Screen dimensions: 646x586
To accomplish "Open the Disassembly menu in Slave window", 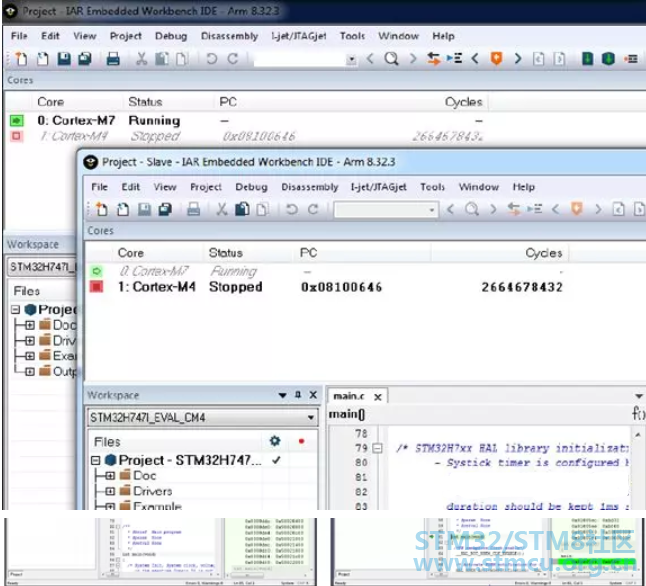I will point(309,187).
